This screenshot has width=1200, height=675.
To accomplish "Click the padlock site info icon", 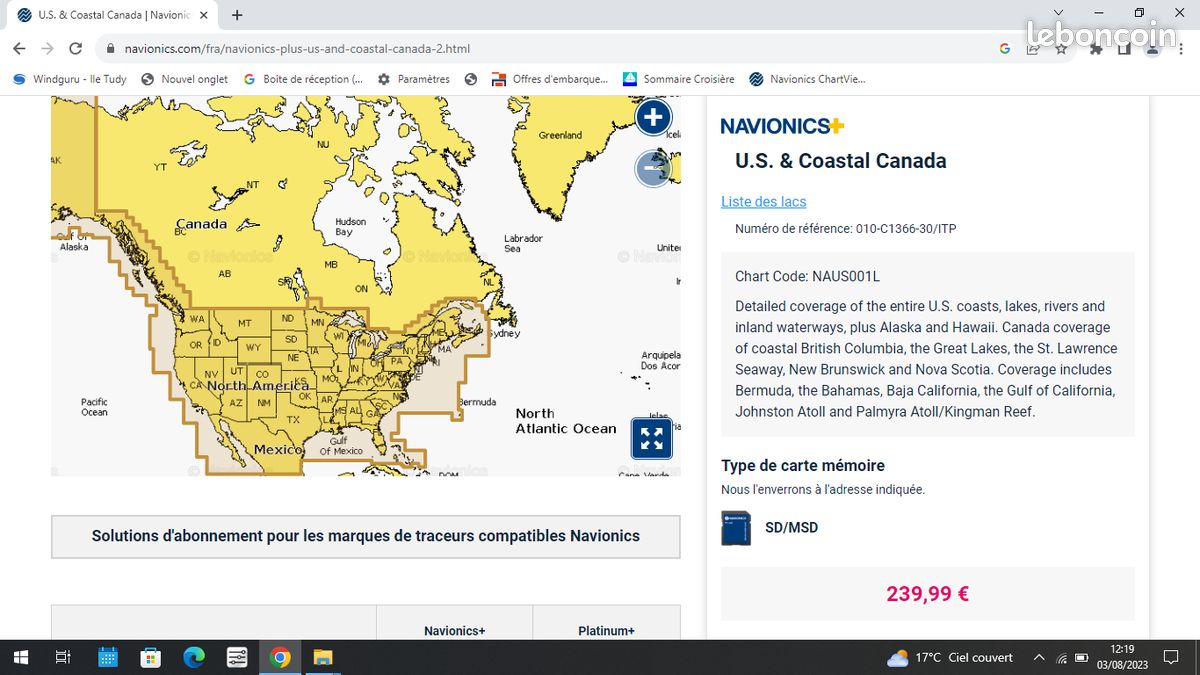I will click(x=111, y=48).
